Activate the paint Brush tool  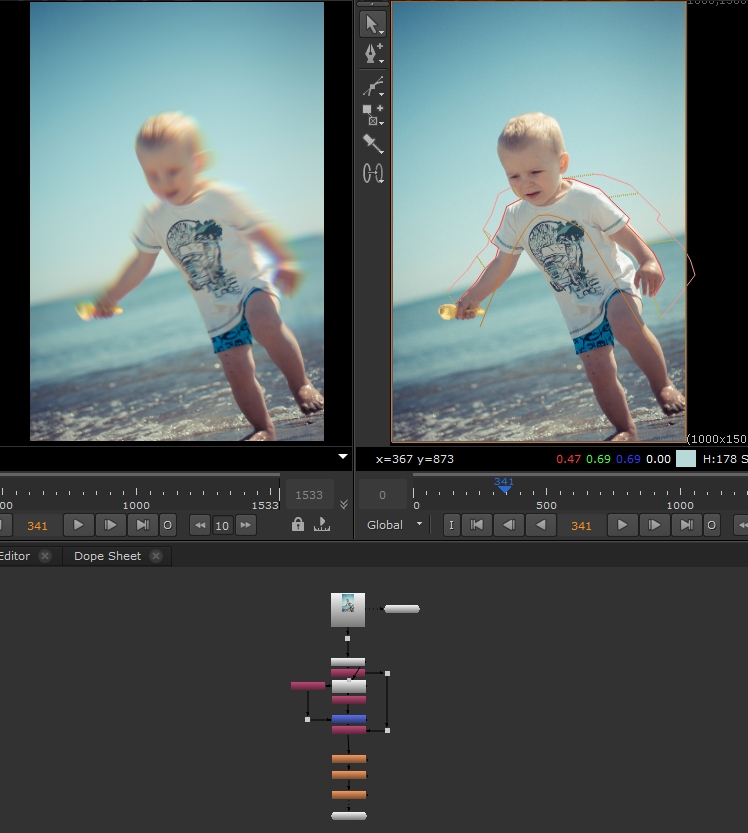tap(372, 143)
